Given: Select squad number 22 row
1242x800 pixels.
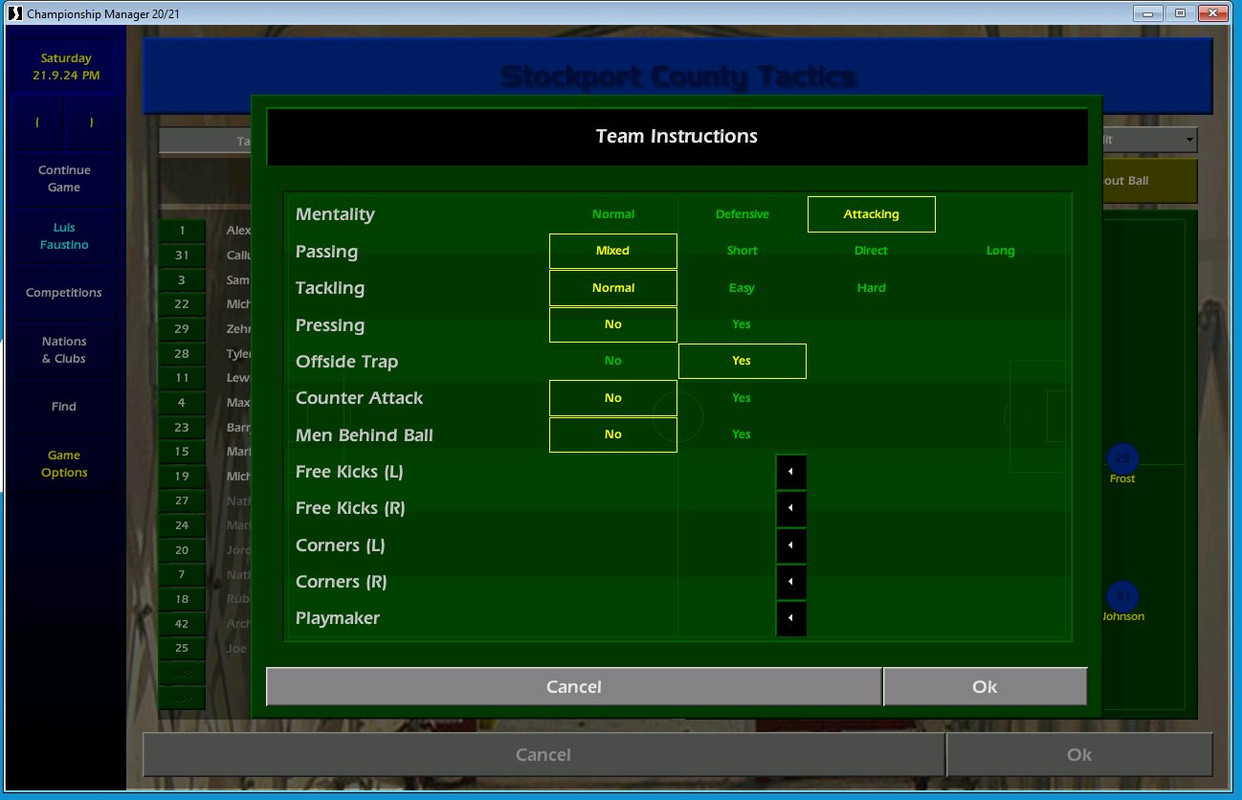Looking at the screenshot, I should [x=182, y=305].
